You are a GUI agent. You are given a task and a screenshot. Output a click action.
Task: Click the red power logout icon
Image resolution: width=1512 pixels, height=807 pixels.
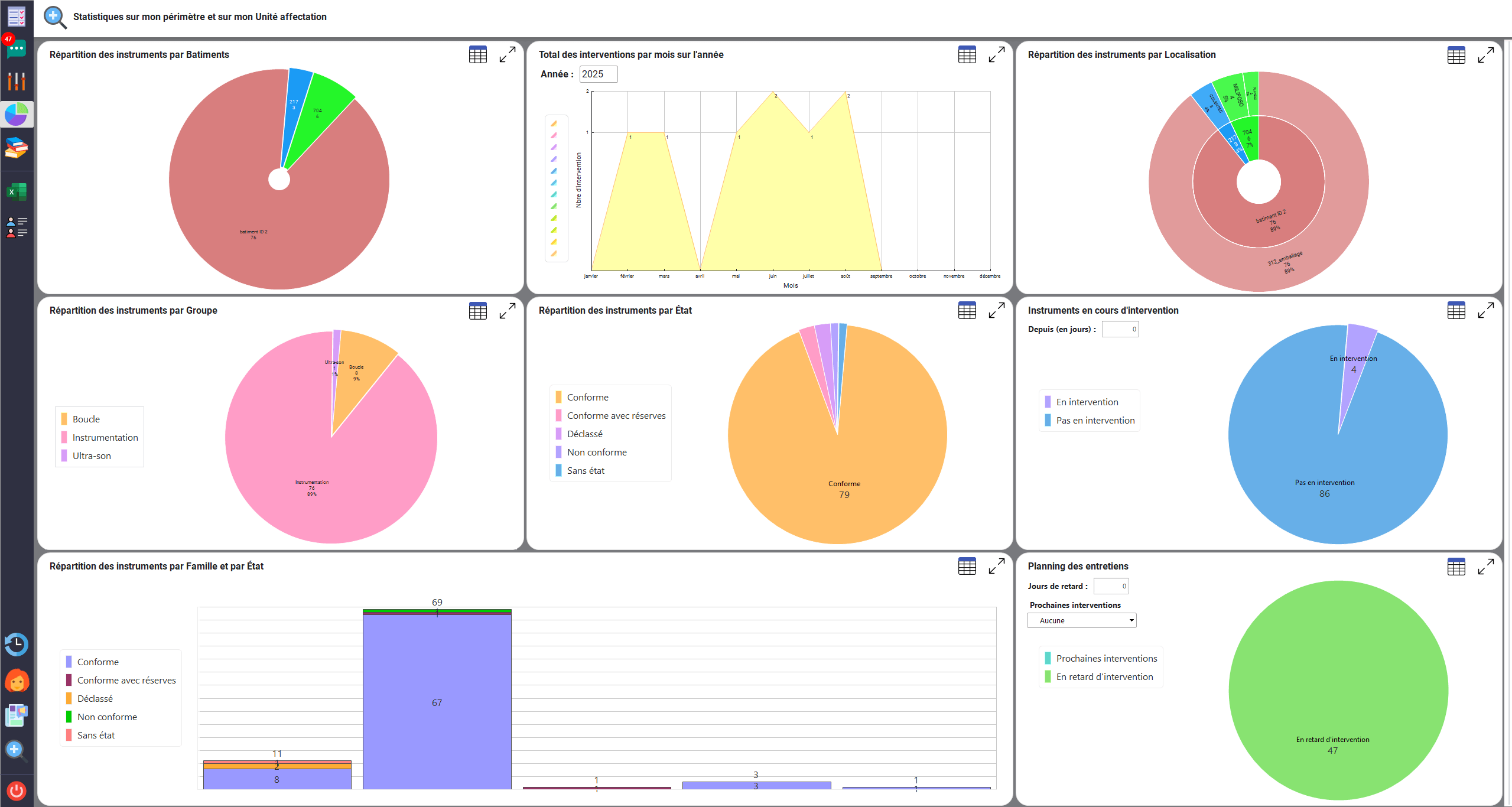[x=16, y=790]
